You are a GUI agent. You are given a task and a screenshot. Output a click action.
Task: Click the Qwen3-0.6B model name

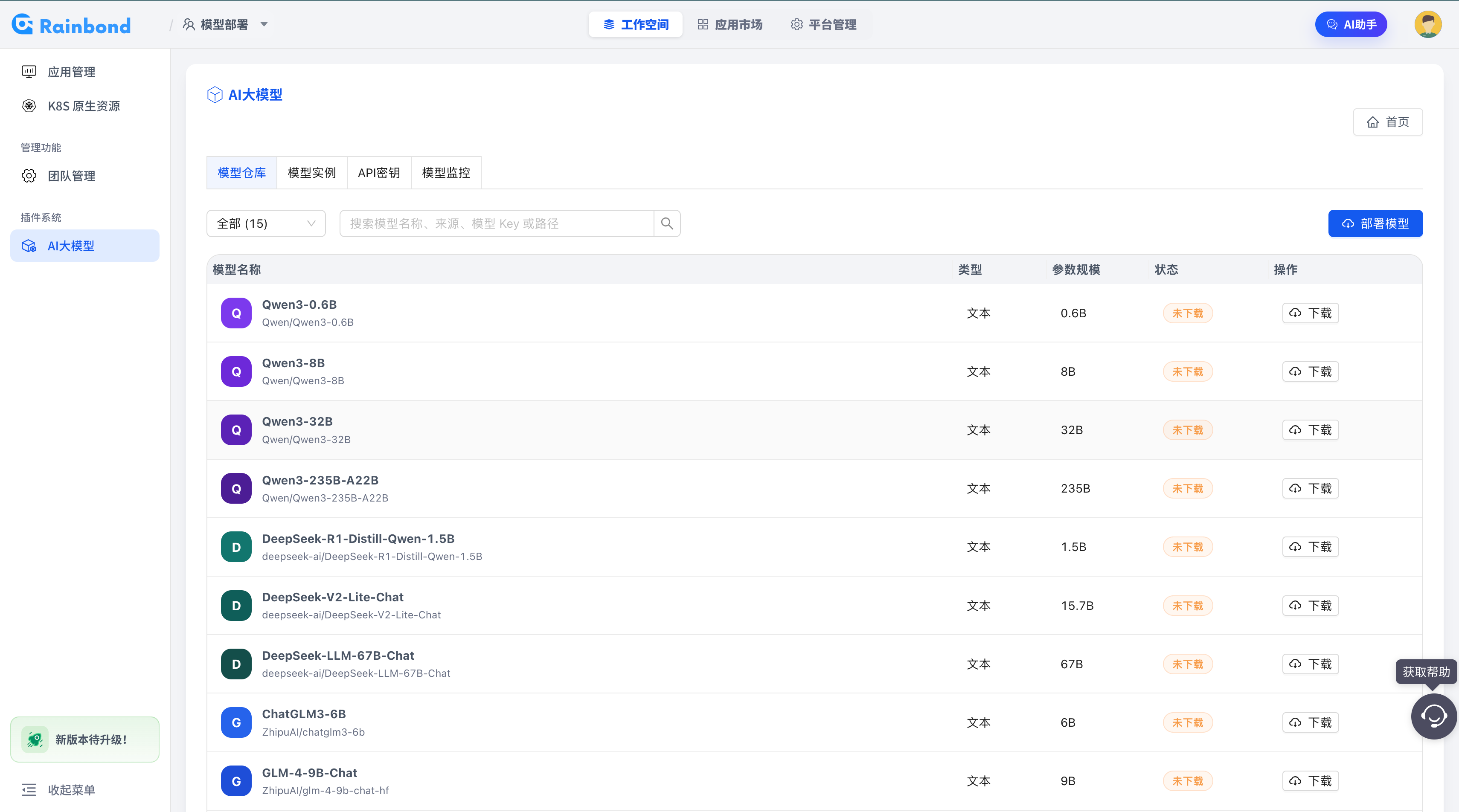(299, 304)
